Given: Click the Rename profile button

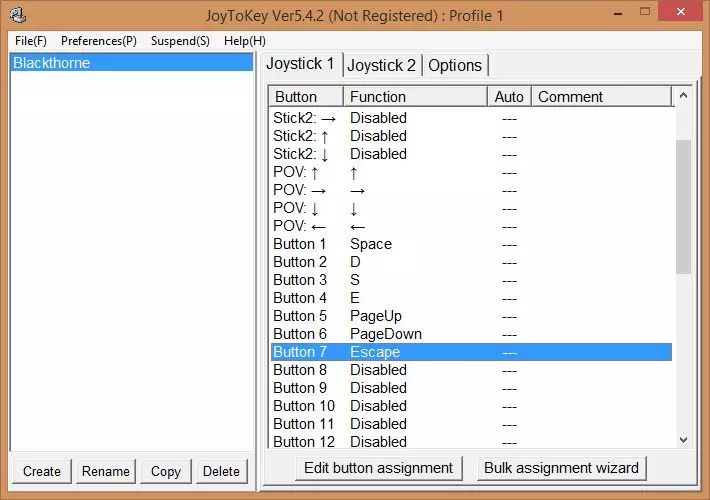Looking at the screenshot, I should click(x=106, y=471).
